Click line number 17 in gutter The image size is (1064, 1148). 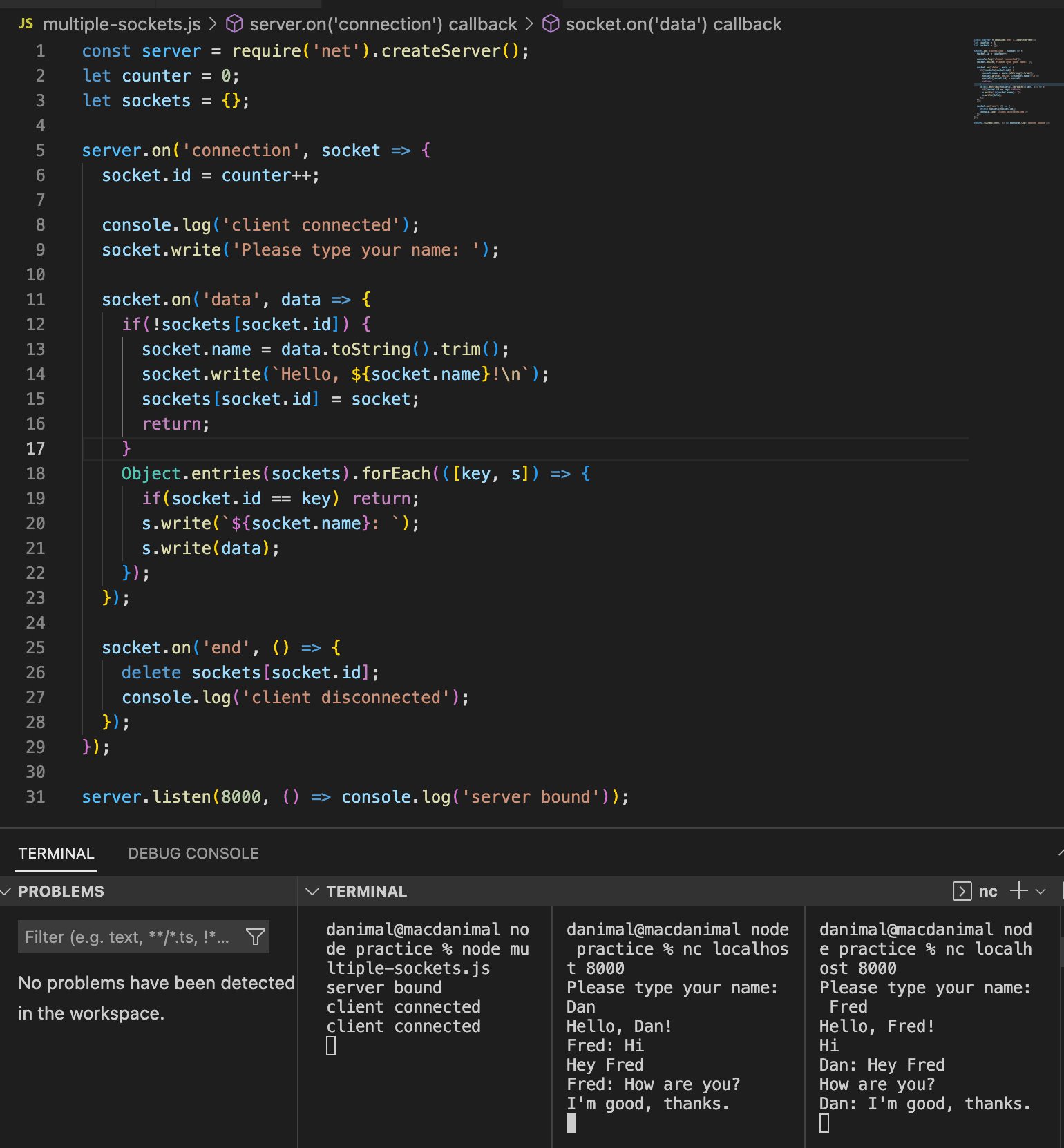pos(35,449)
